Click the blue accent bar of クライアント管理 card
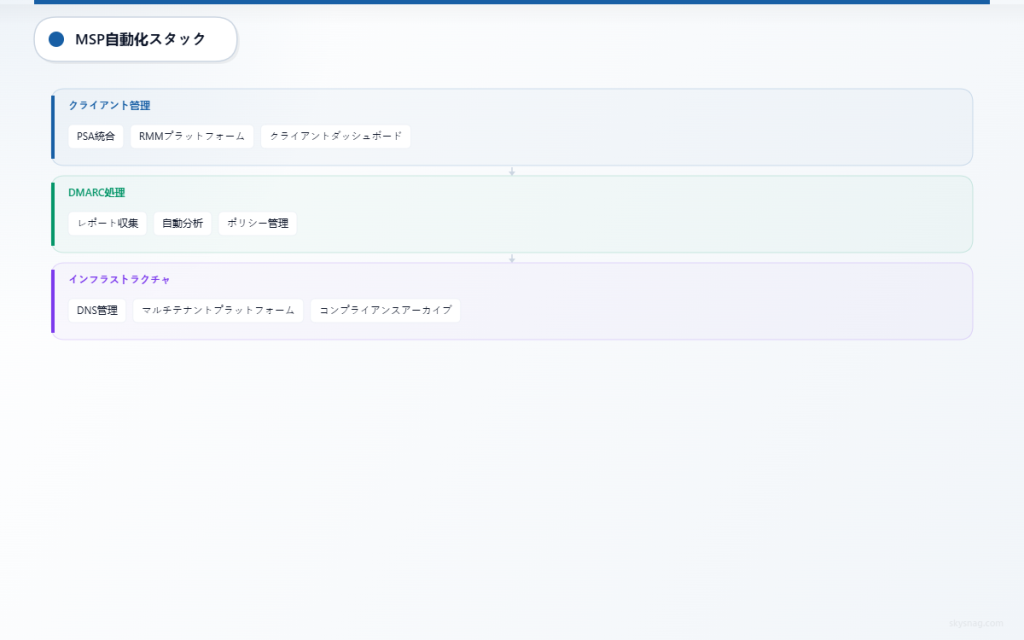 [x=53, y=128]
